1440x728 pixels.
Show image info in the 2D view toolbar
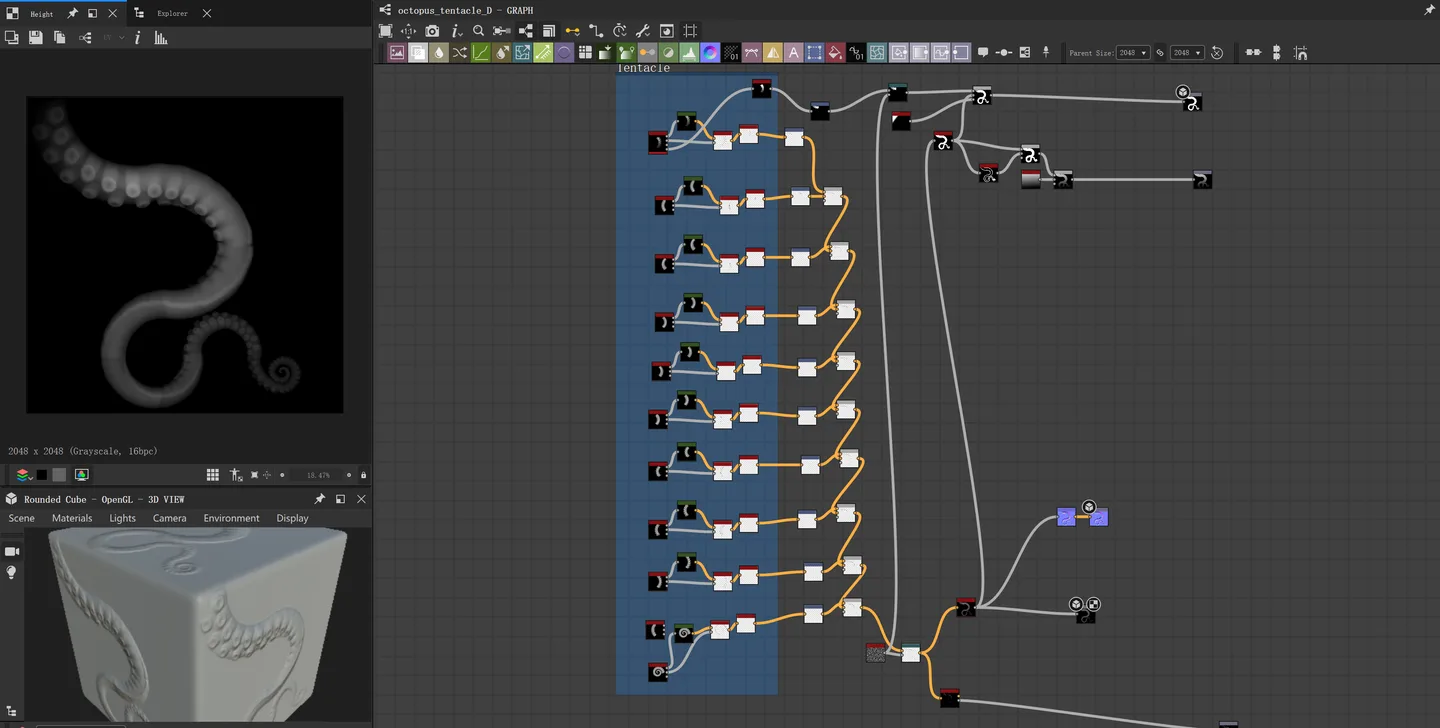tap(137, 37)
